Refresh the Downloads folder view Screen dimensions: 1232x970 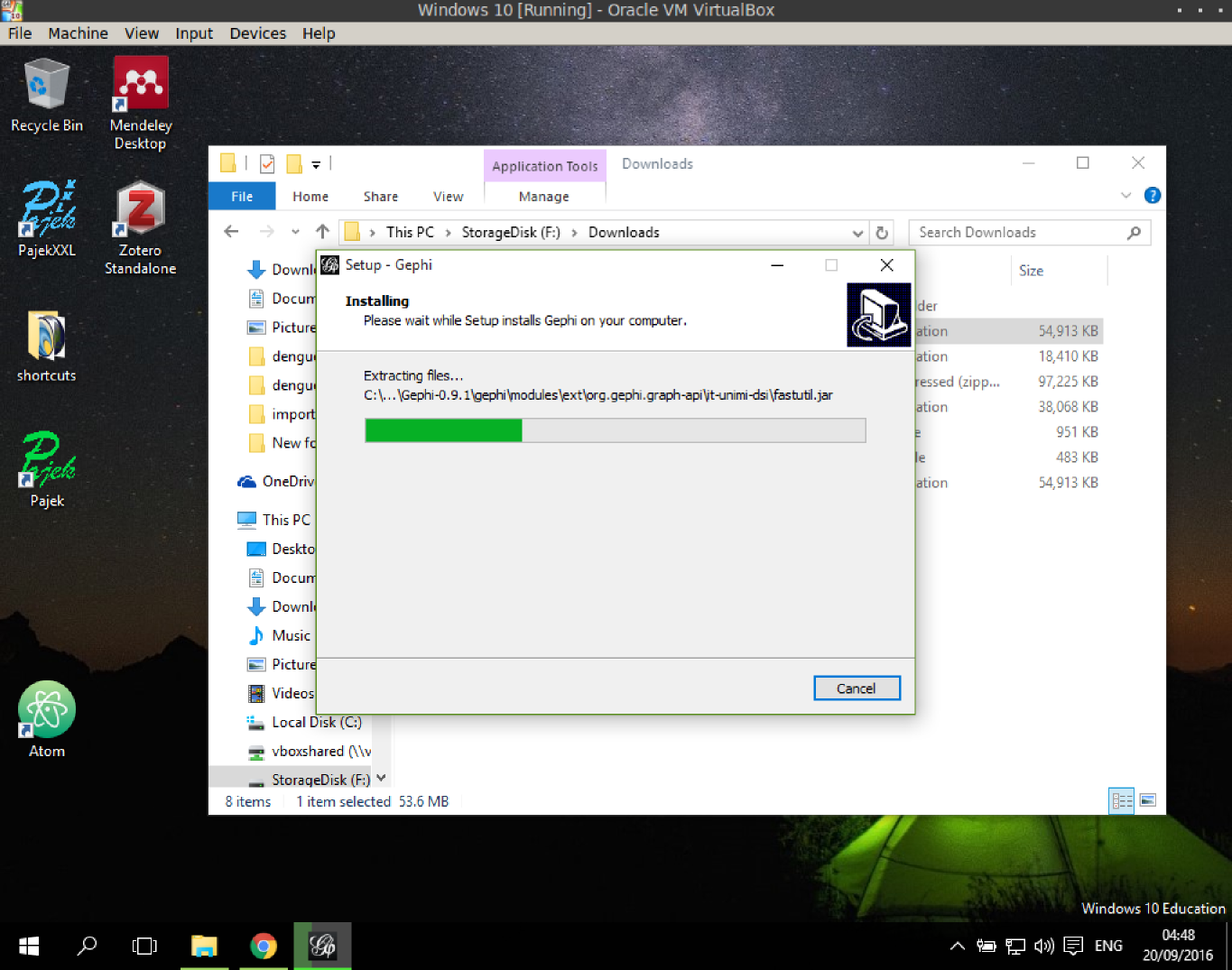pyautogui.click(x=882, y=233)
